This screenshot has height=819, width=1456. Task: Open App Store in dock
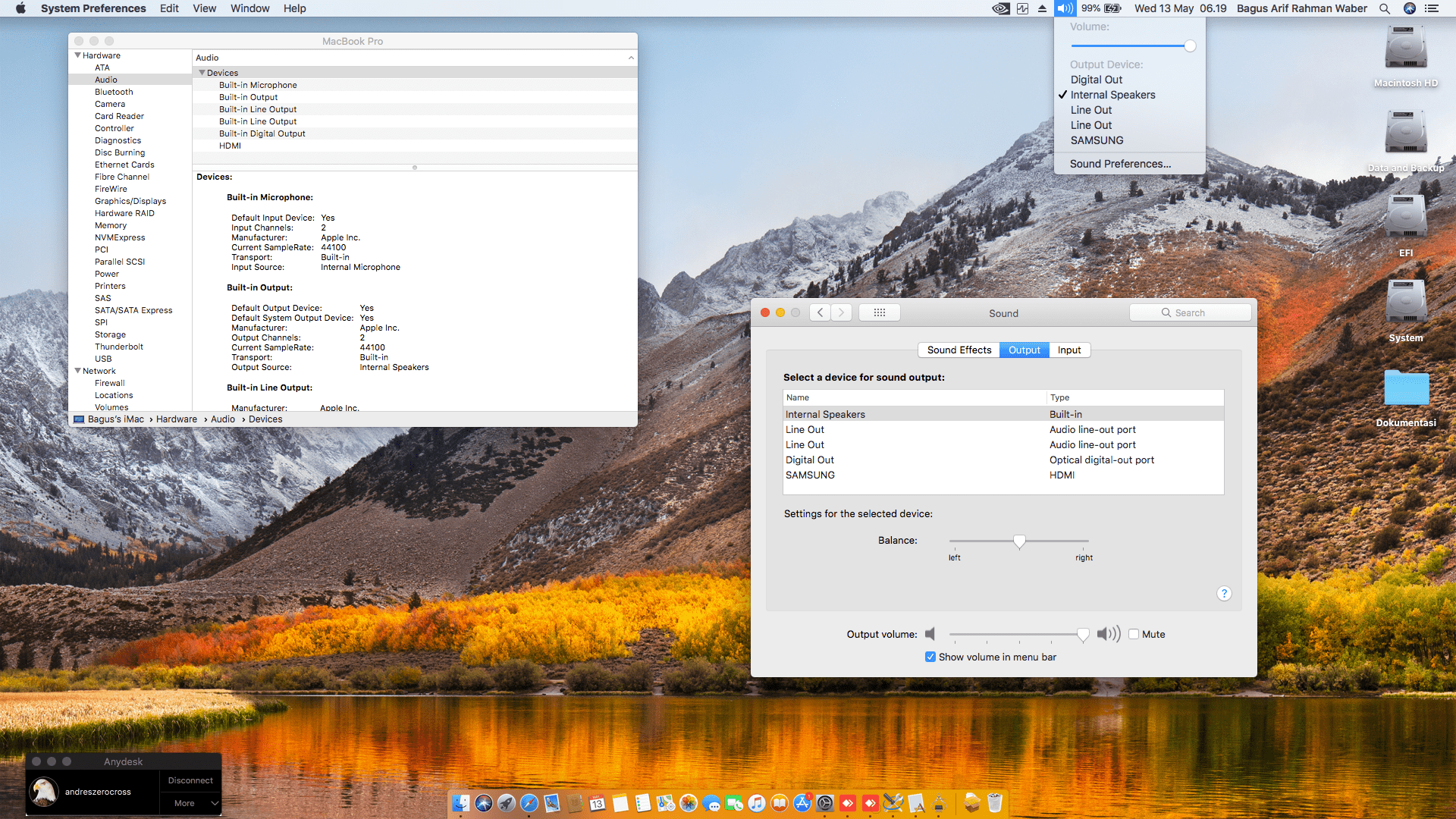coord(802,803)
